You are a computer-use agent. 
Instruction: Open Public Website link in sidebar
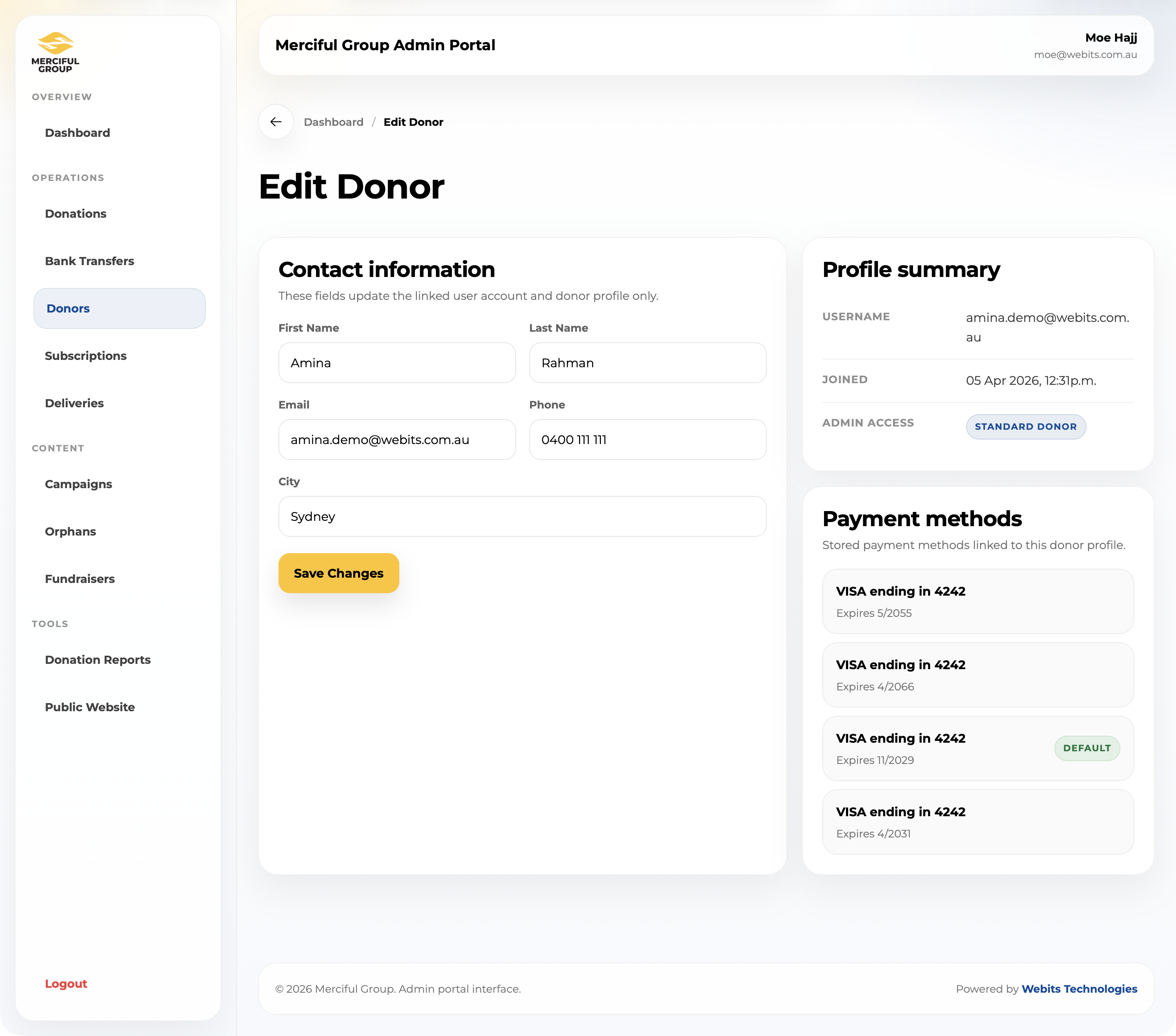pyautogui.click(x=90, y=708)
